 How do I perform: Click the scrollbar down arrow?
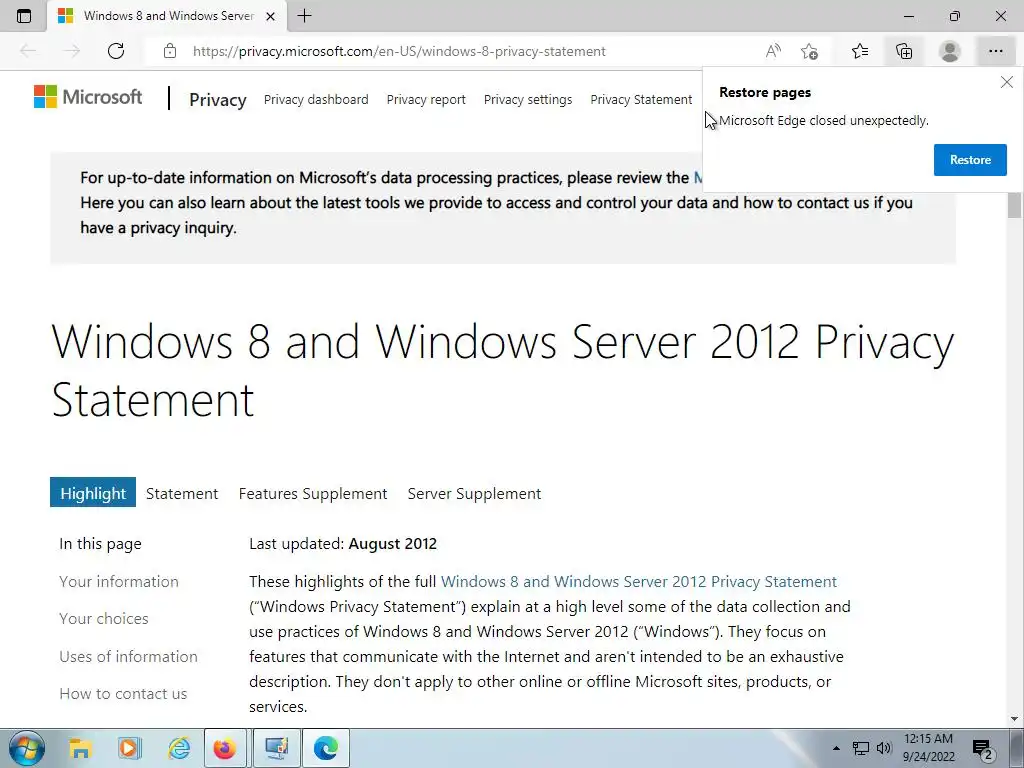(1014, 719)
